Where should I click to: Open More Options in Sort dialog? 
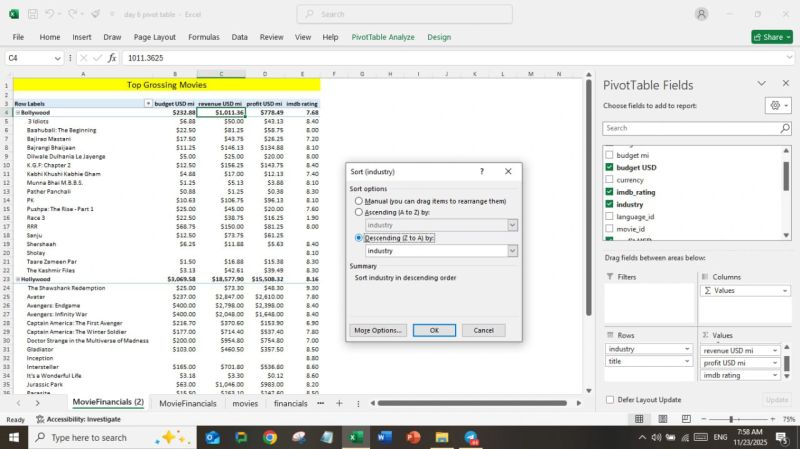378,330
